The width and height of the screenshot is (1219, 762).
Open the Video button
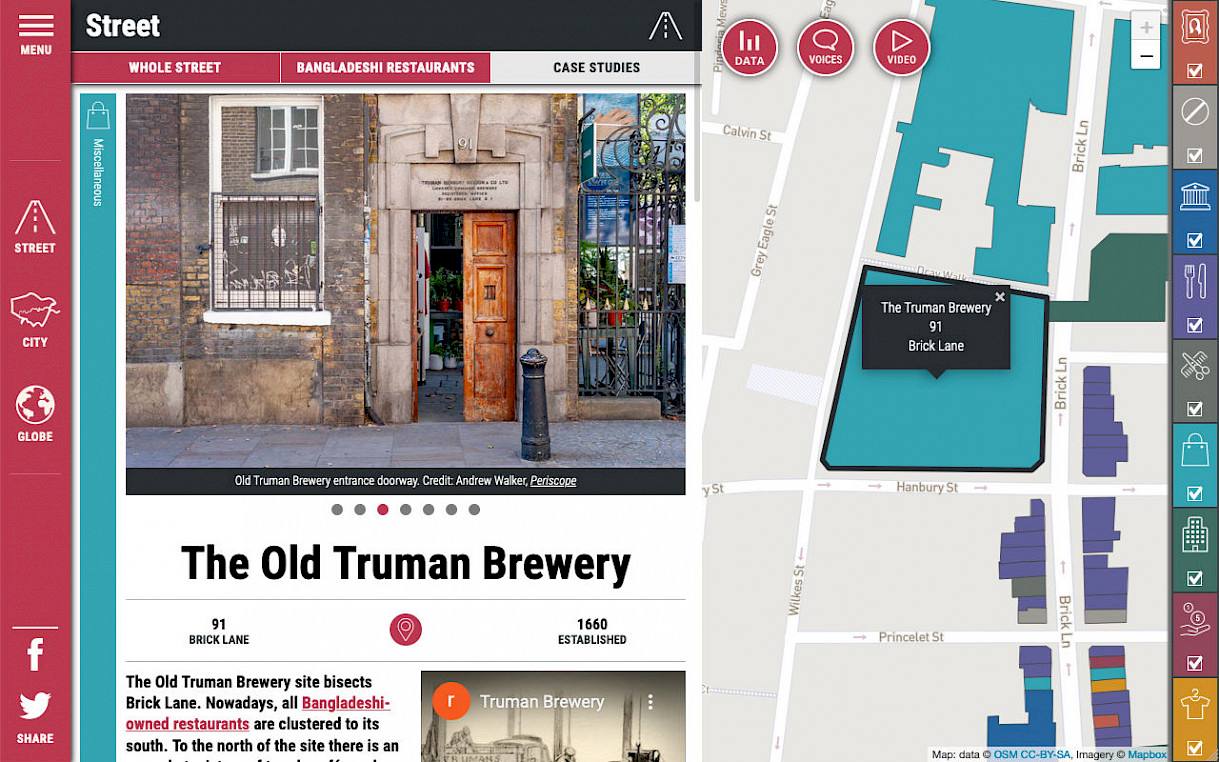pyautogui.click(x=901, y=48)
